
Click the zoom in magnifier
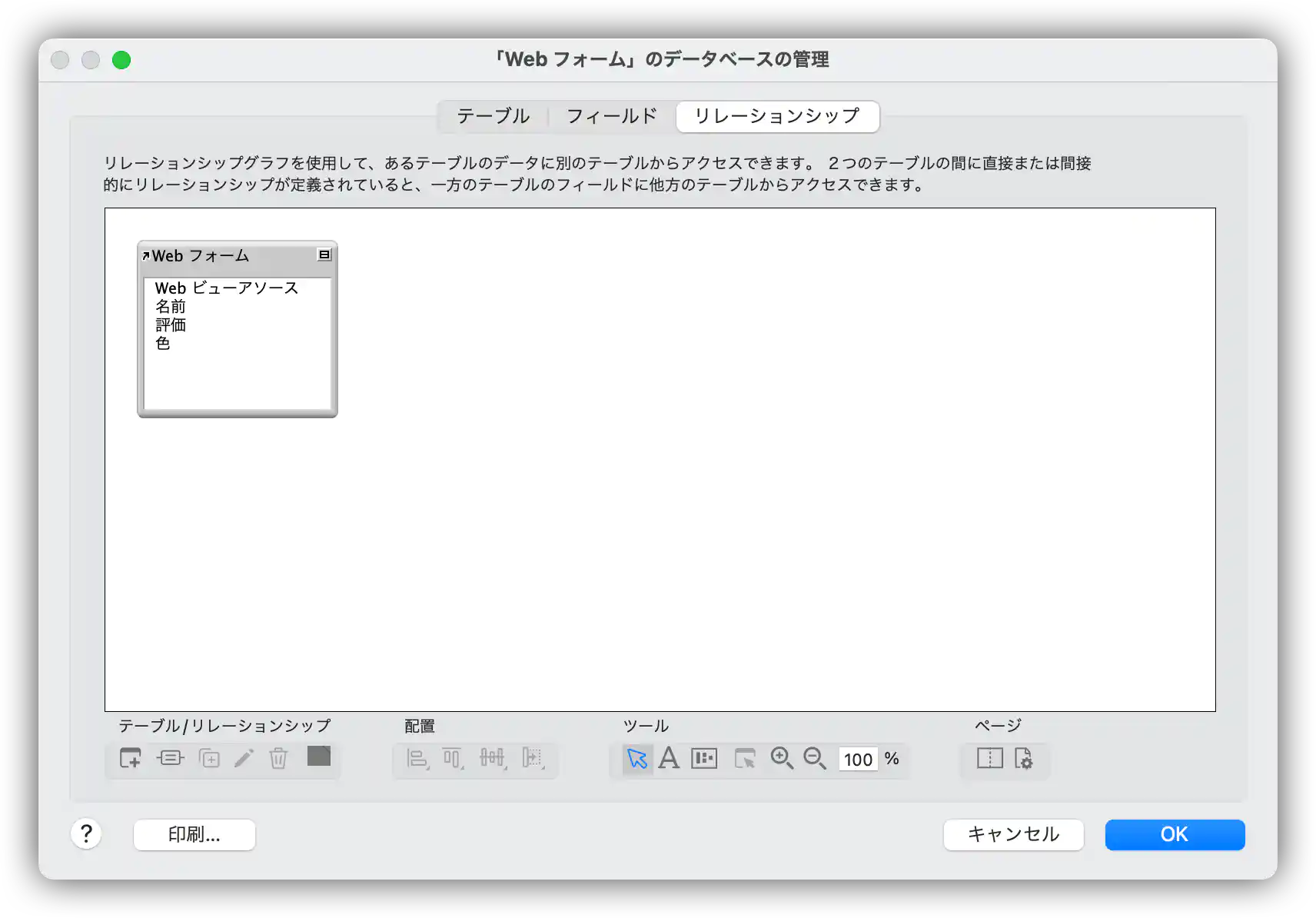[x=782, y=758]
